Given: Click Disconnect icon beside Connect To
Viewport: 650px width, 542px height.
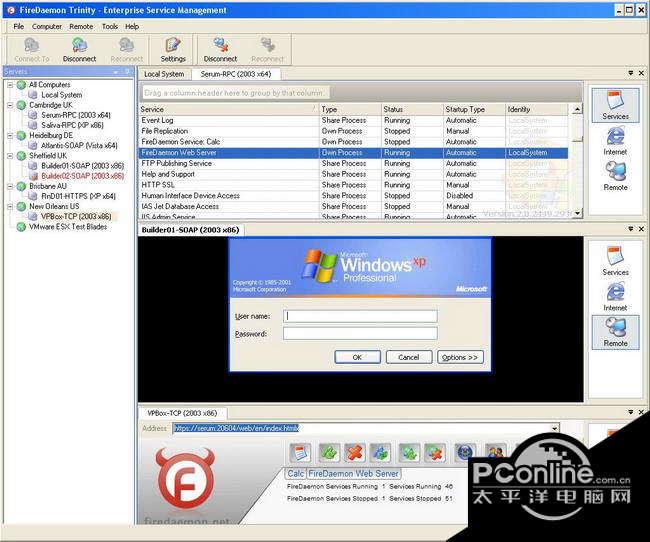Looking at the screenshot, I should pyautogui.click(x=79, y=45).
